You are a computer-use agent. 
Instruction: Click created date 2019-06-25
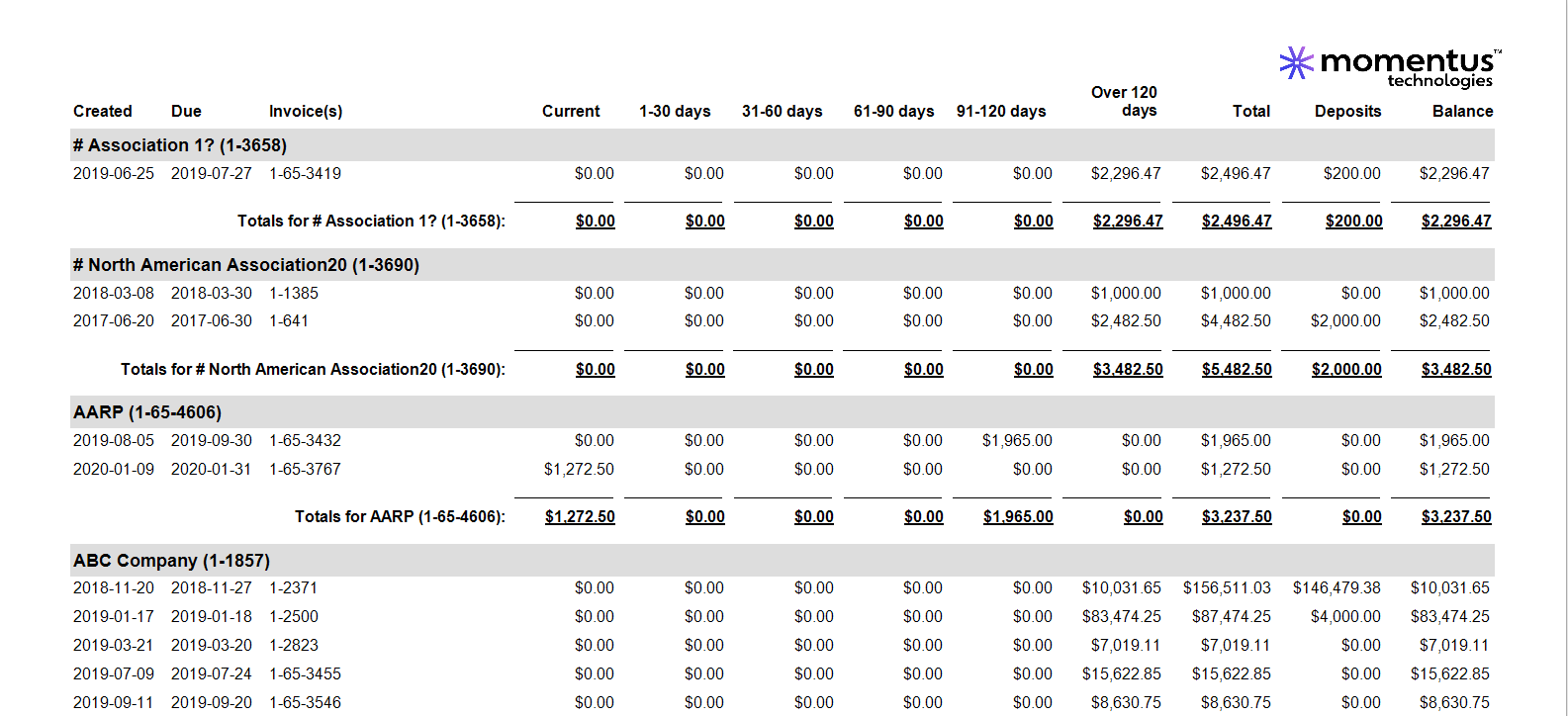click(114, 173)
